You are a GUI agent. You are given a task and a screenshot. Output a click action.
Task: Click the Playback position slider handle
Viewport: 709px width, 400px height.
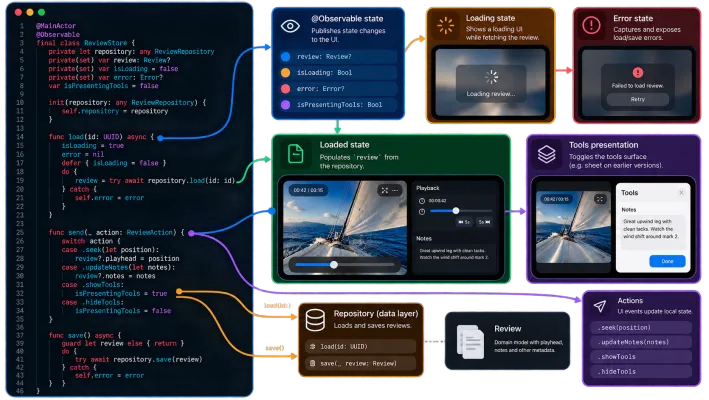click(x=456, y=211)
